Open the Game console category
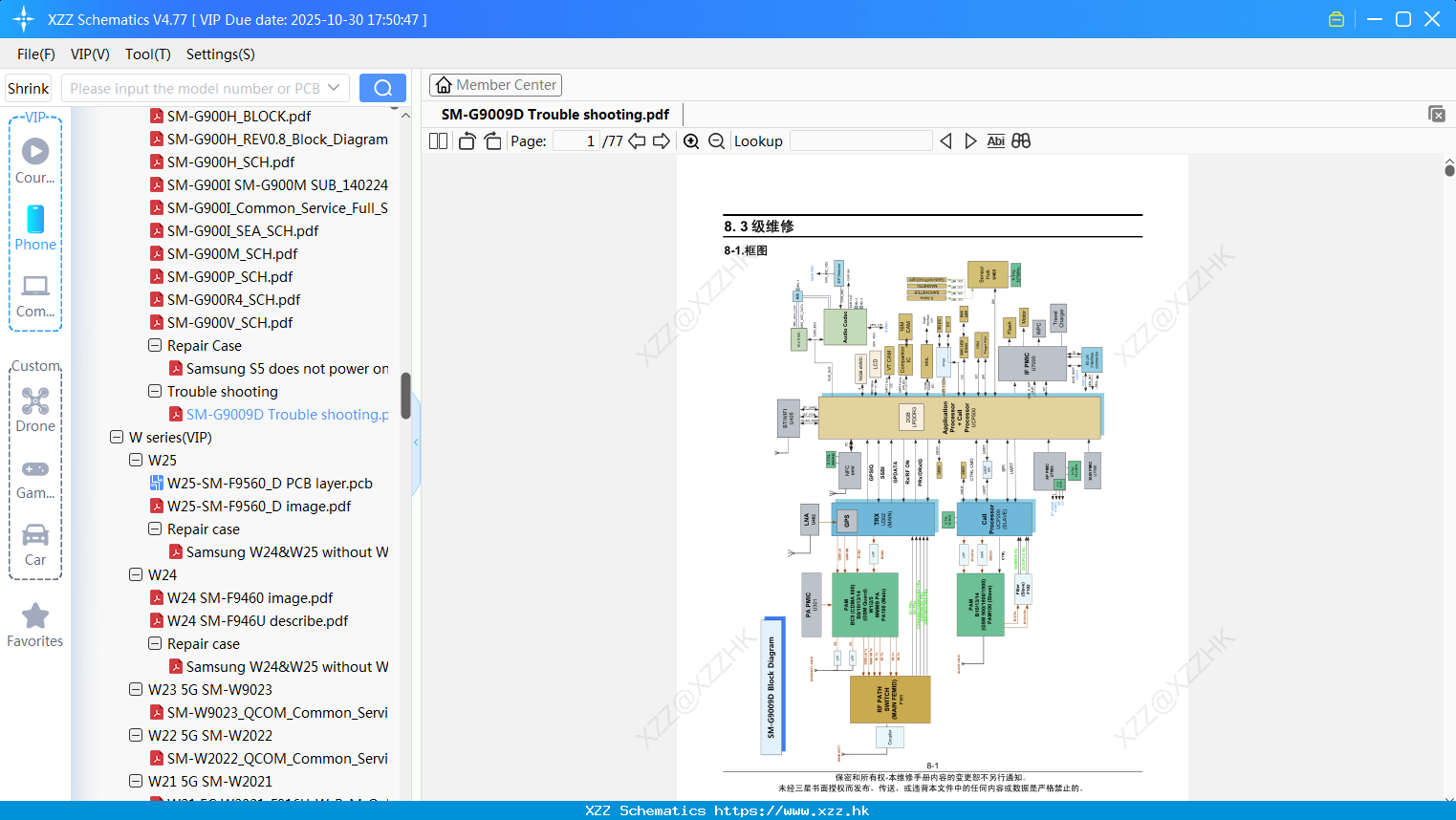 (35, 478)
